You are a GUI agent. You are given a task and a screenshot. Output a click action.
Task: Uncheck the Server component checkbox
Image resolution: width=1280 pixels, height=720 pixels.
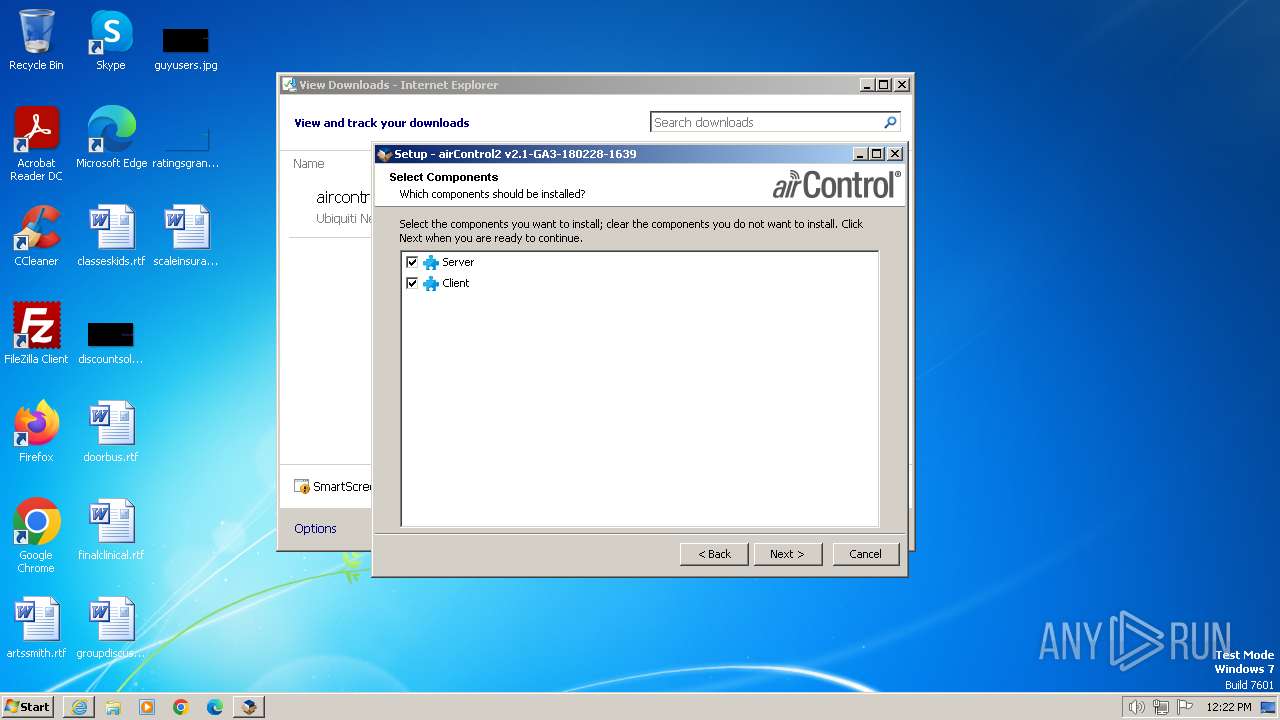coord(412,262)
